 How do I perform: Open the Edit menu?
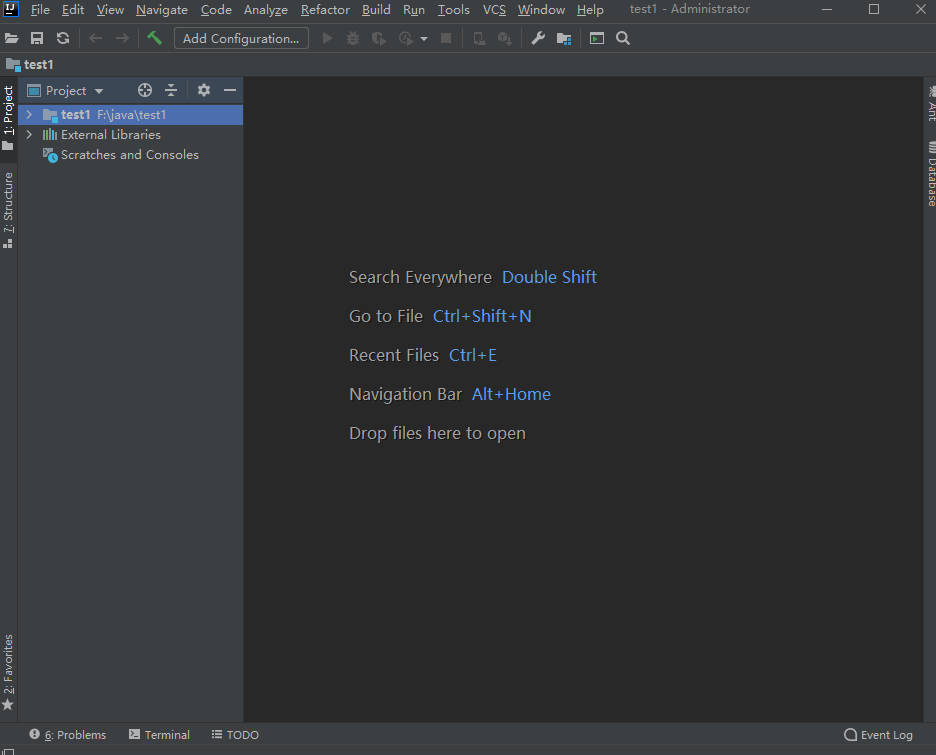73,10
